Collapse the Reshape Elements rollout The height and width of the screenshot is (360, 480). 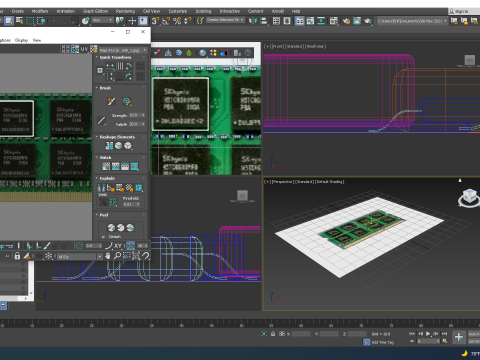click(117, 137)
